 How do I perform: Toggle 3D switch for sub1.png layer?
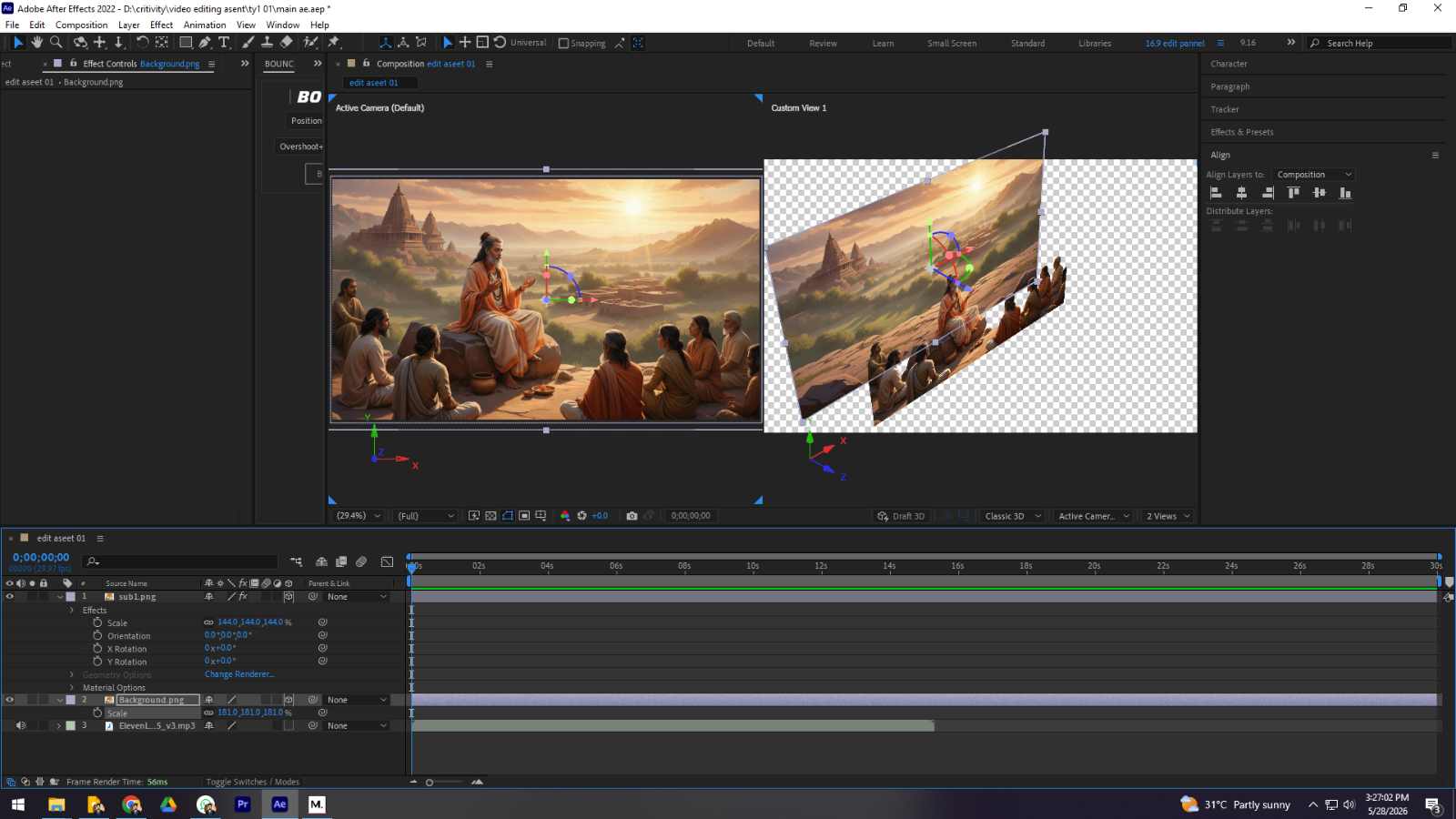[x=288, y=597]
